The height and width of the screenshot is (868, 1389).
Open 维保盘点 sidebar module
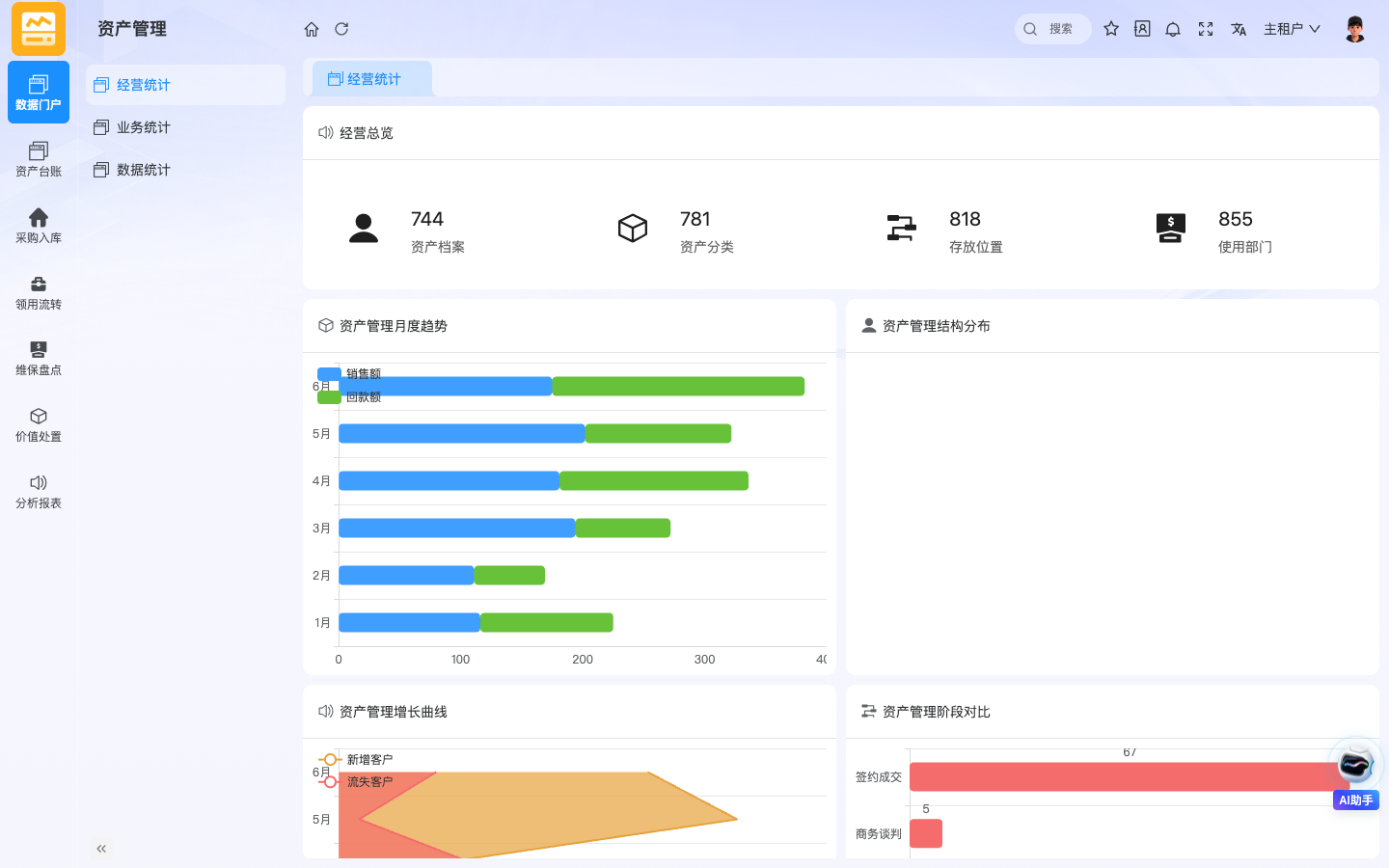point(39,358)
